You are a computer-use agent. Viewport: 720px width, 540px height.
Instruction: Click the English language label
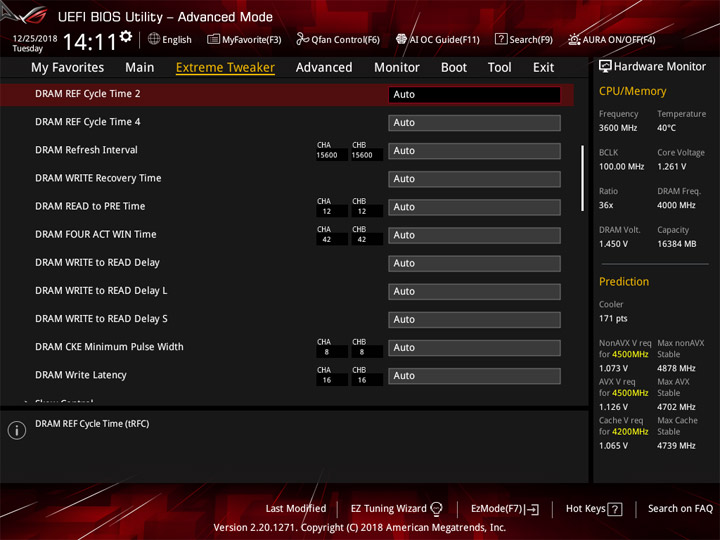pos(177,39)
